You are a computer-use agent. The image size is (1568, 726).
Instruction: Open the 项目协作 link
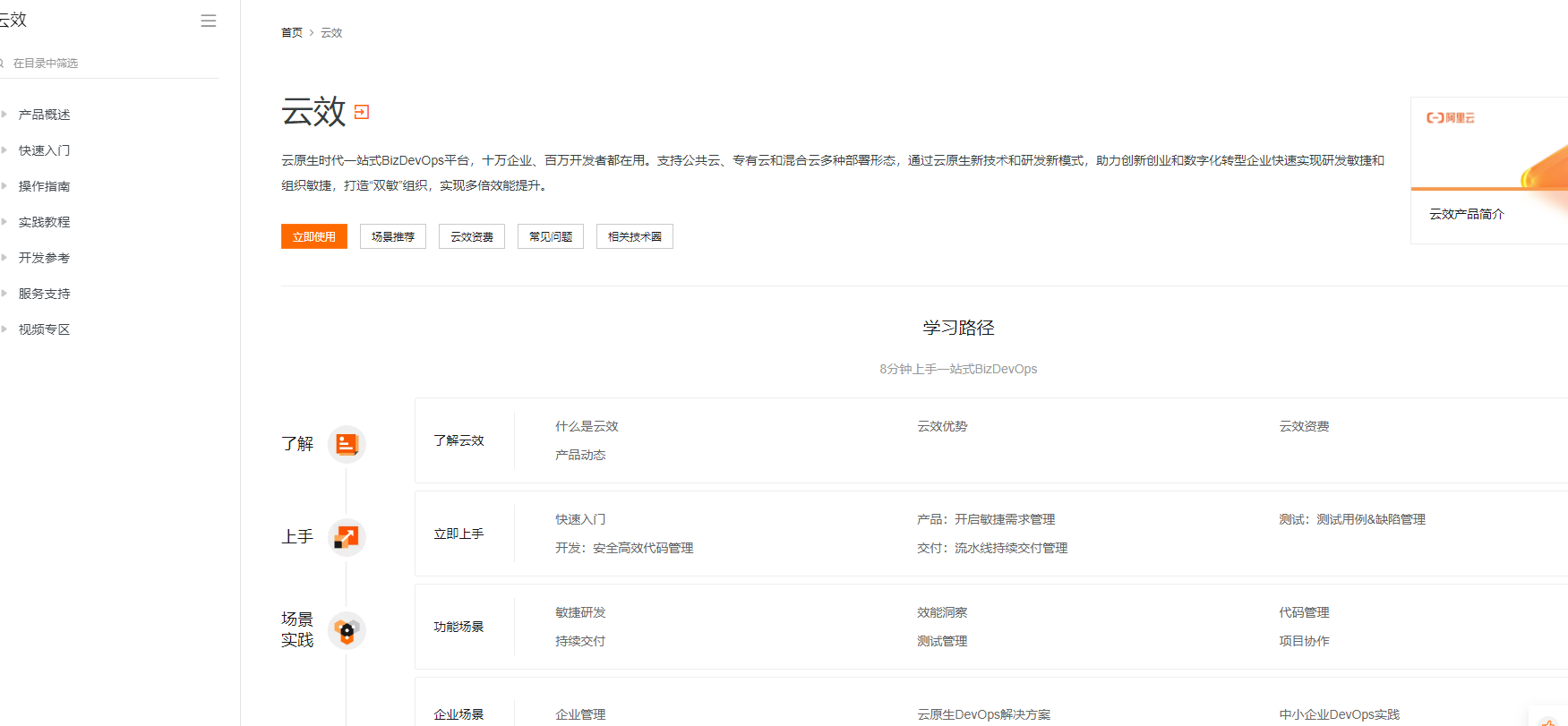tap(1304, 641)
